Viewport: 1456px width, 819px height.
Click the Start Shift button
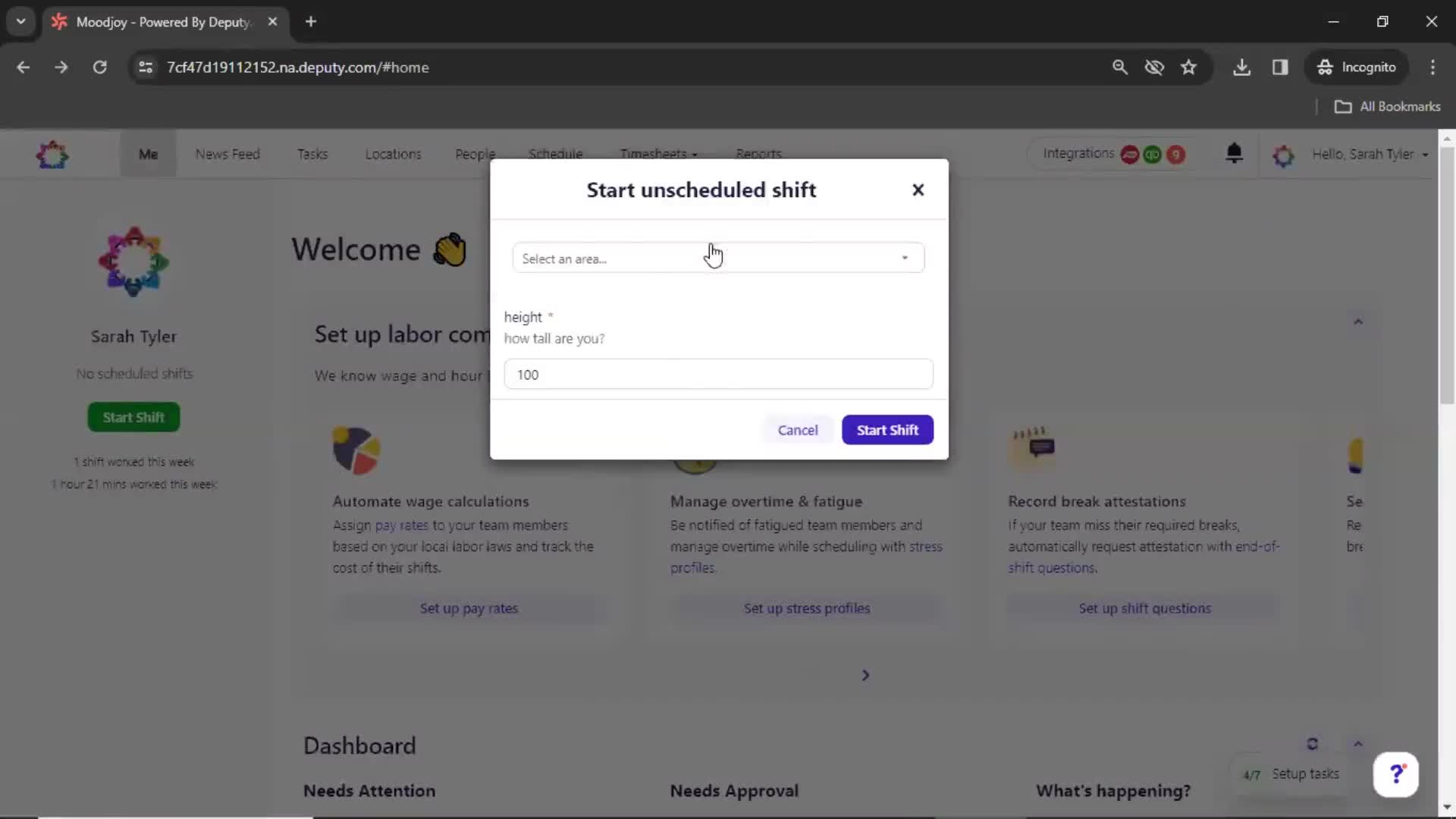pos(887,430)
